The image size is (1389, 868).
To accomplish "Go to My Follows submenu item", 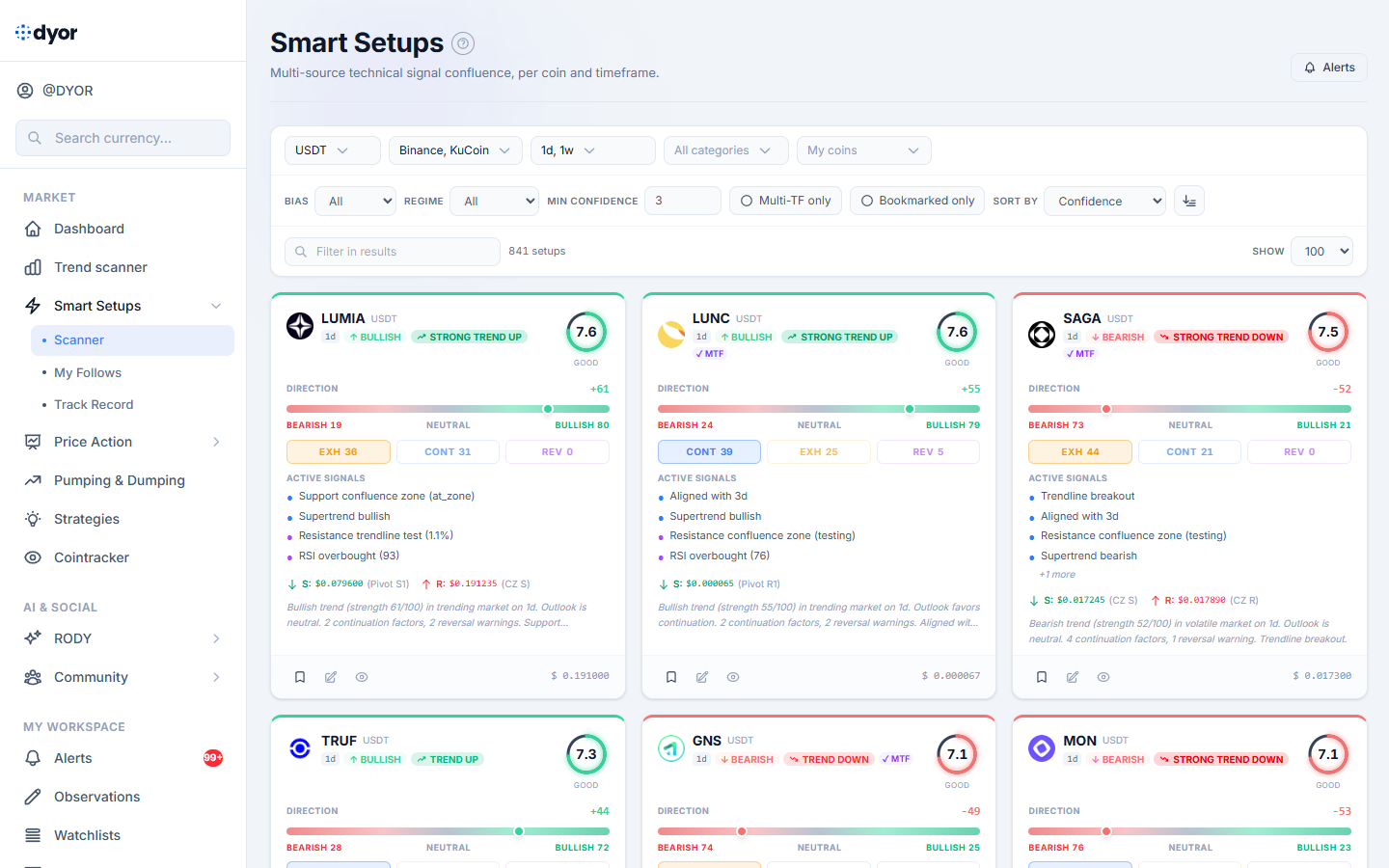I will pos(88,372).
